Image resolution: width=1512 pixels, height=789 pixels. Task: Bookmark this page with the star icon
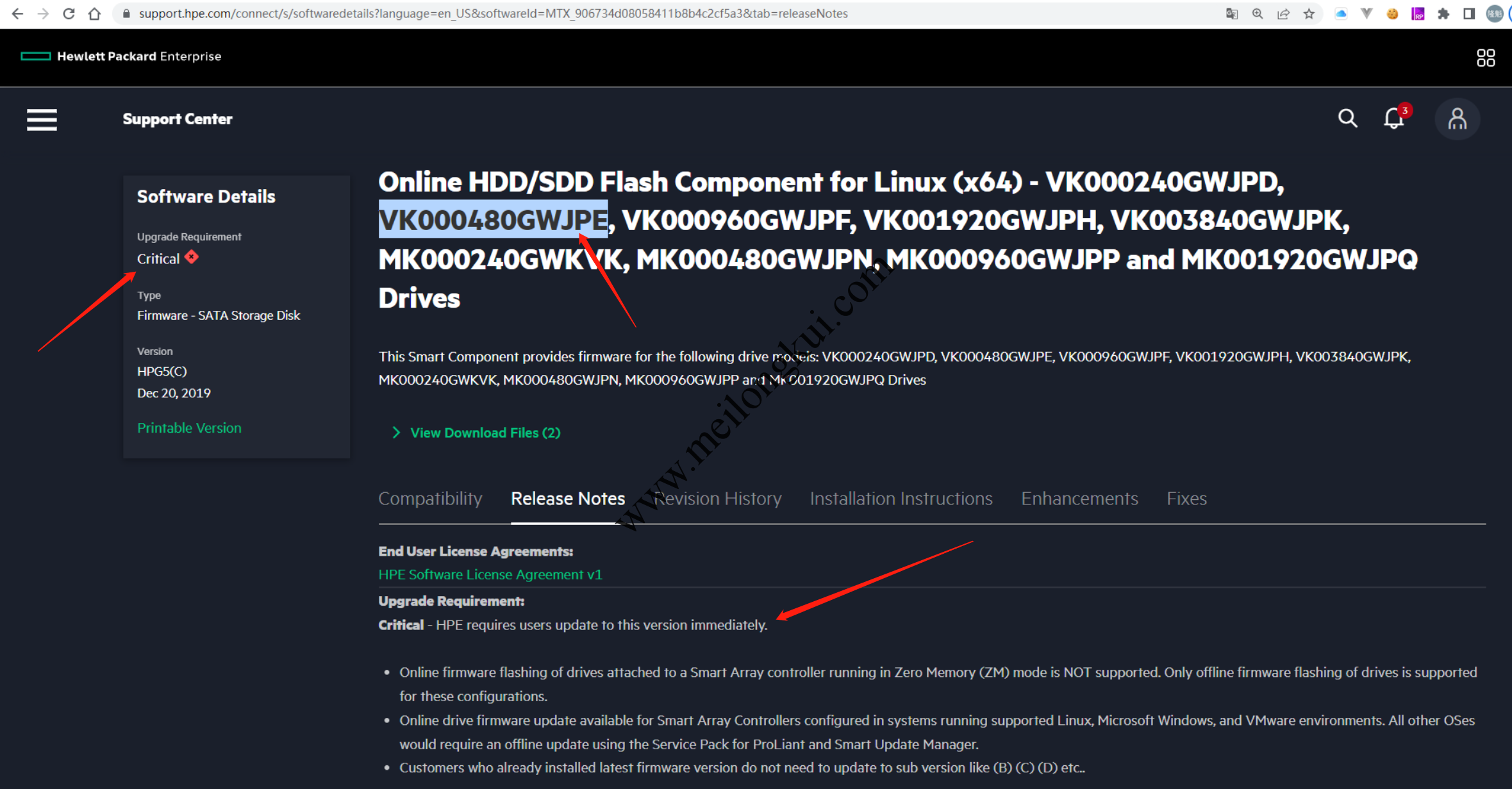[1309, 13]
